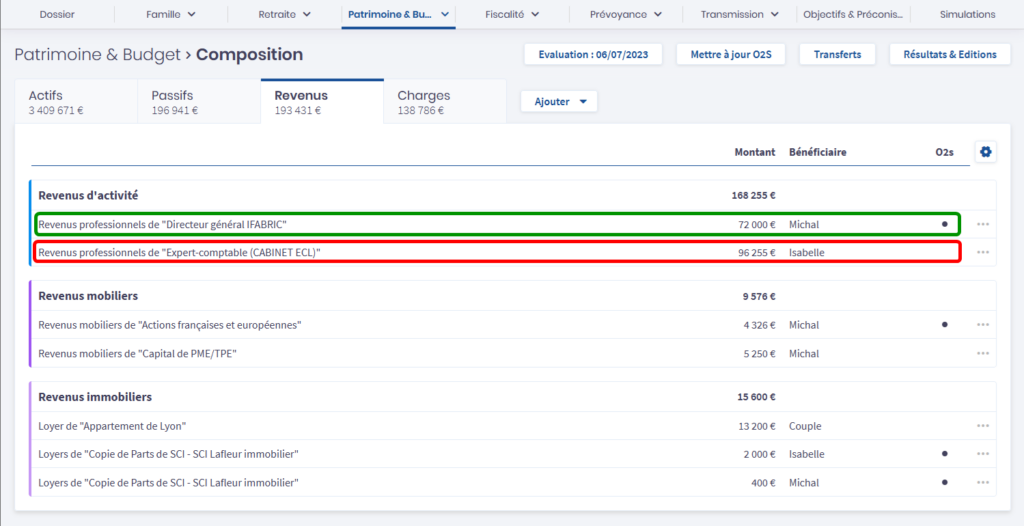Open the Transferts button
Screen dimensions: 1024x526
837,55
